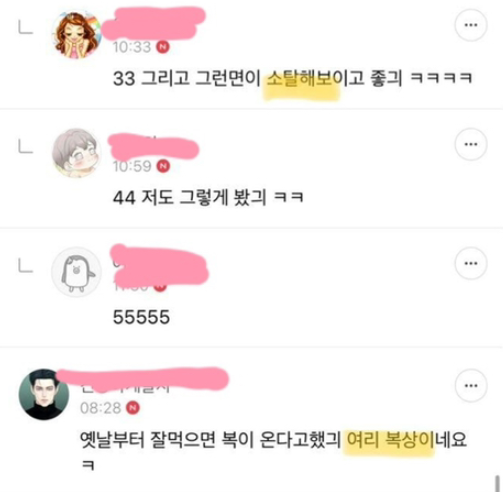Open more options for 55555 comment

coord(471,263)
